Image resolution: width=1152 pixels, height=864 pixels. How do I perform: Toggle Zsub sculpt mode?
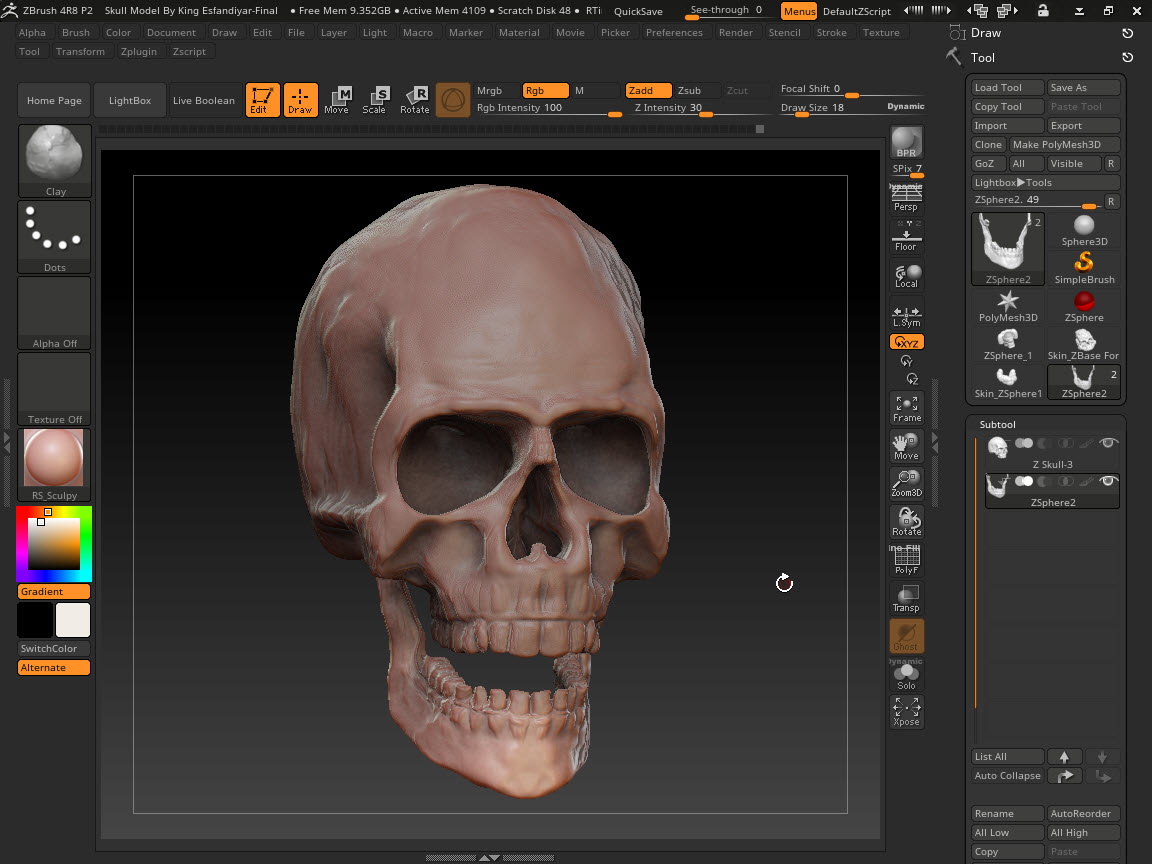[x=697, y=90]
